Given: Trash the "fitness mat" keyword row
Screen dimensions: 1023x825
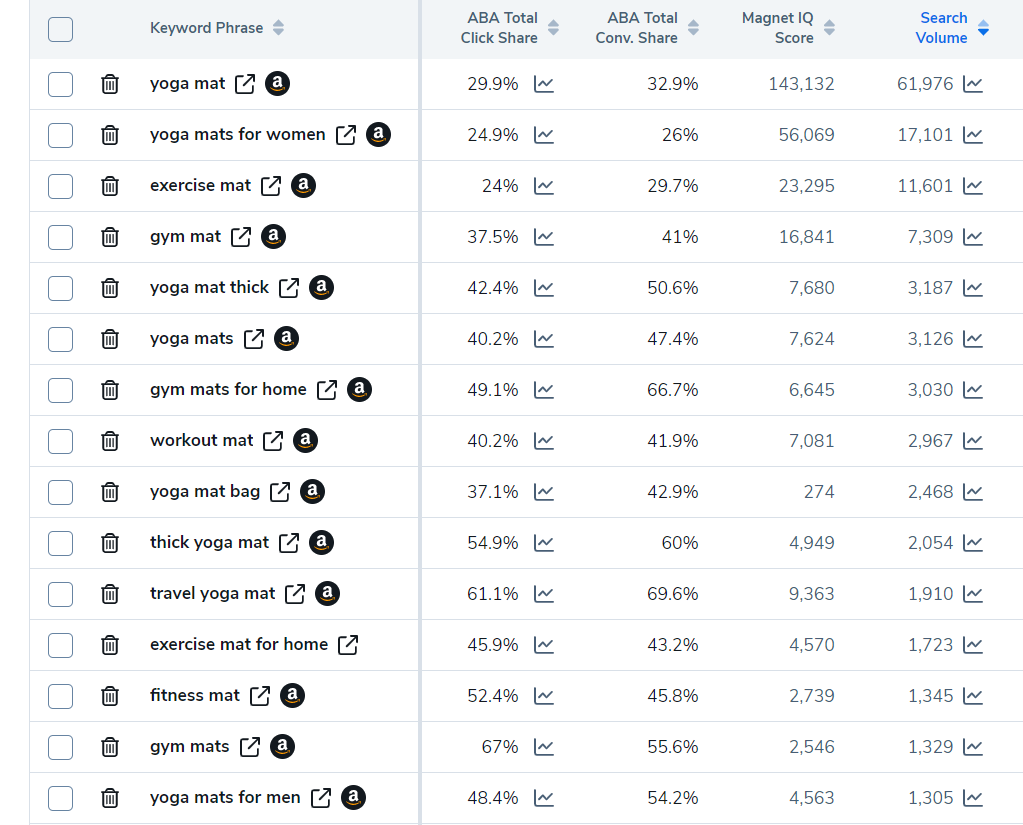Looking at the screenshot, I should pos(111,696).
